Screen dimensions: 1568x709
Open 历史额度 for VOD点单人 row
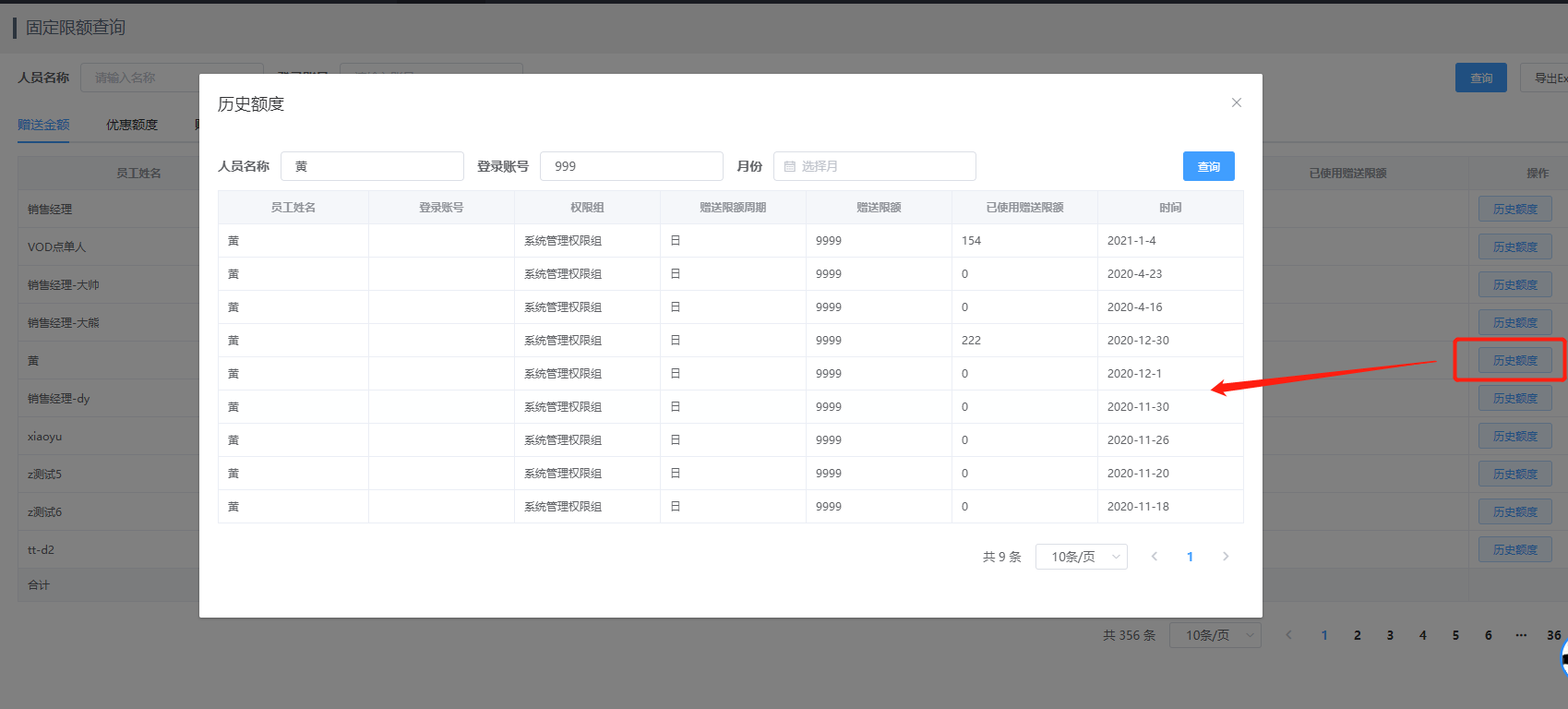(1515, 246)
